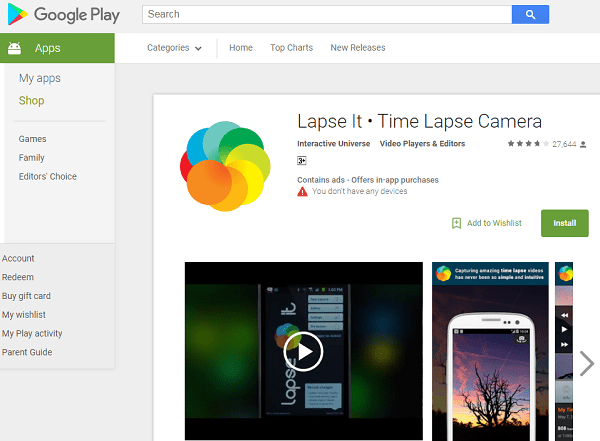Click the star rating display
This screenshot has width=600, height=441.
click(x=528, y=144)
